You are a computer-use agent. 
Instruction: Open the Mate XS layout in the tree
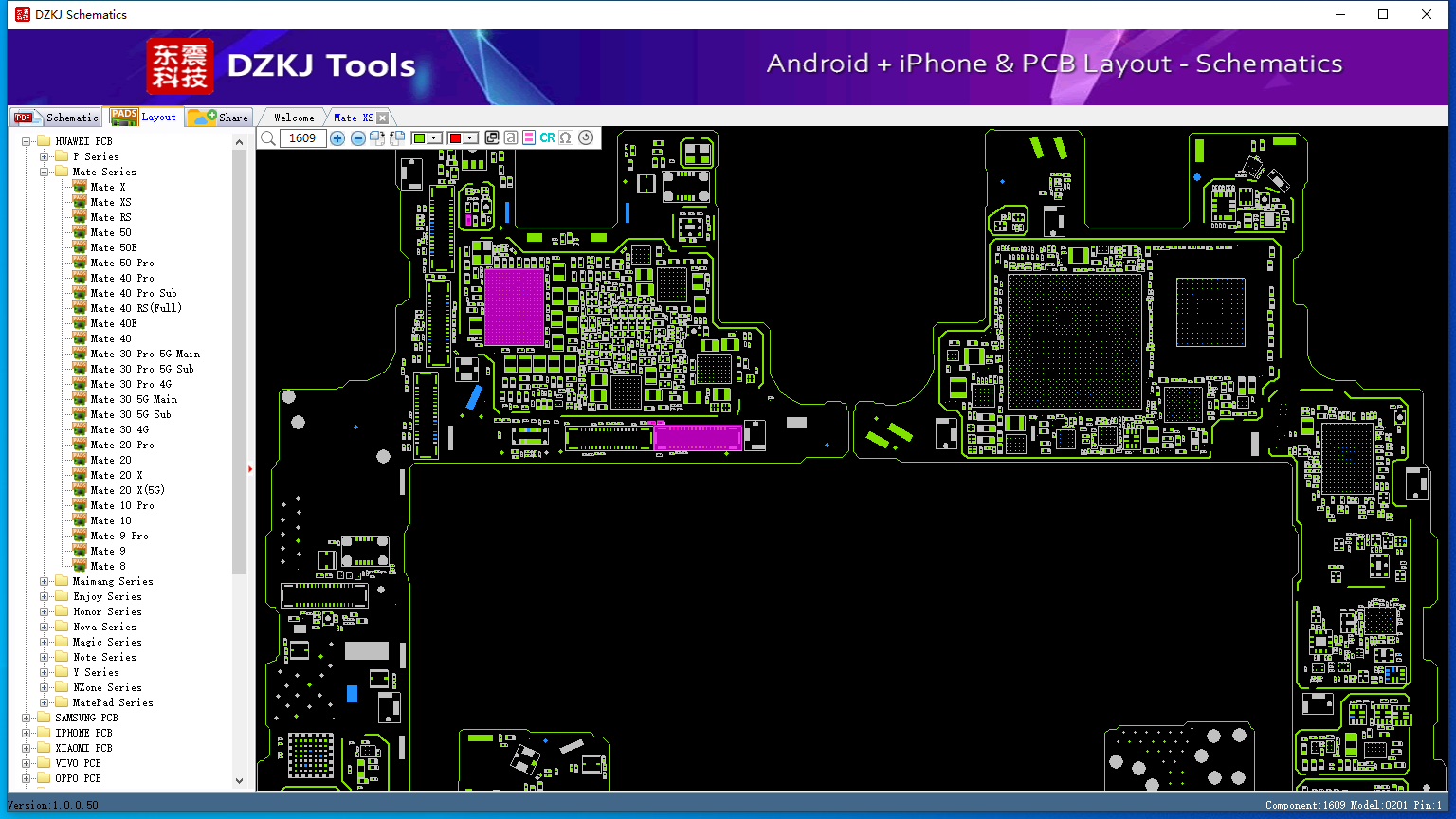111,202
